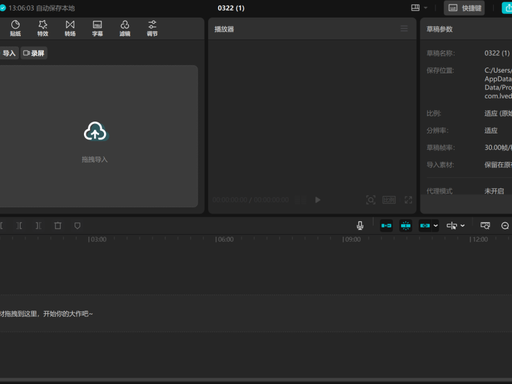Click the split-left trim icon in timeline toolbar

pyautogui.click(x=19, y=226)
